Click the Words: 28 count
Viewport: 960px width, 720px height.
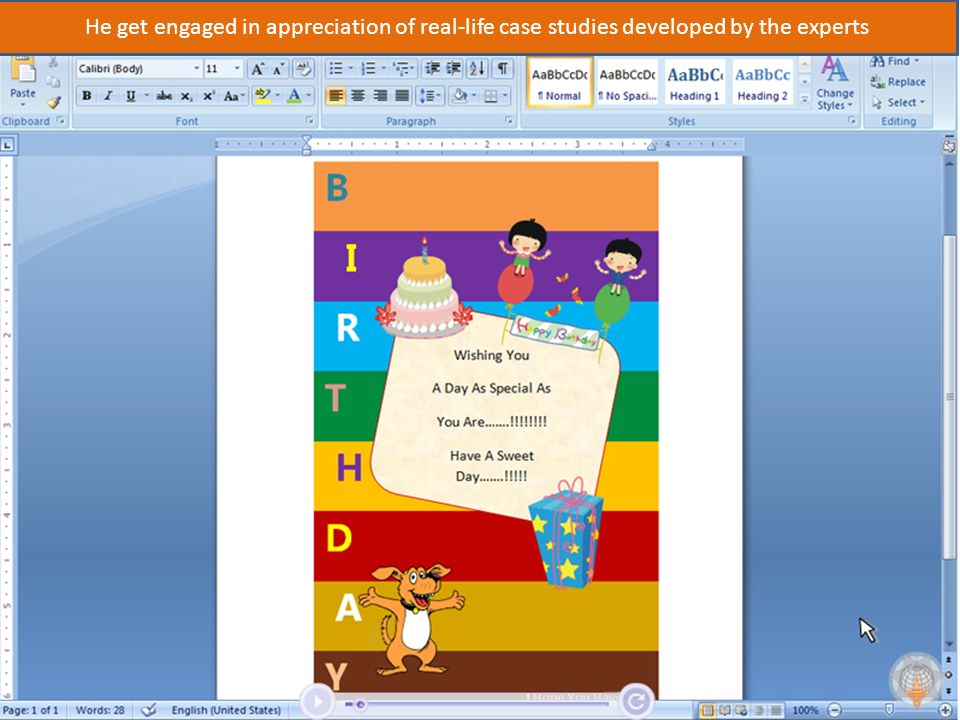(x=100, y=710)
